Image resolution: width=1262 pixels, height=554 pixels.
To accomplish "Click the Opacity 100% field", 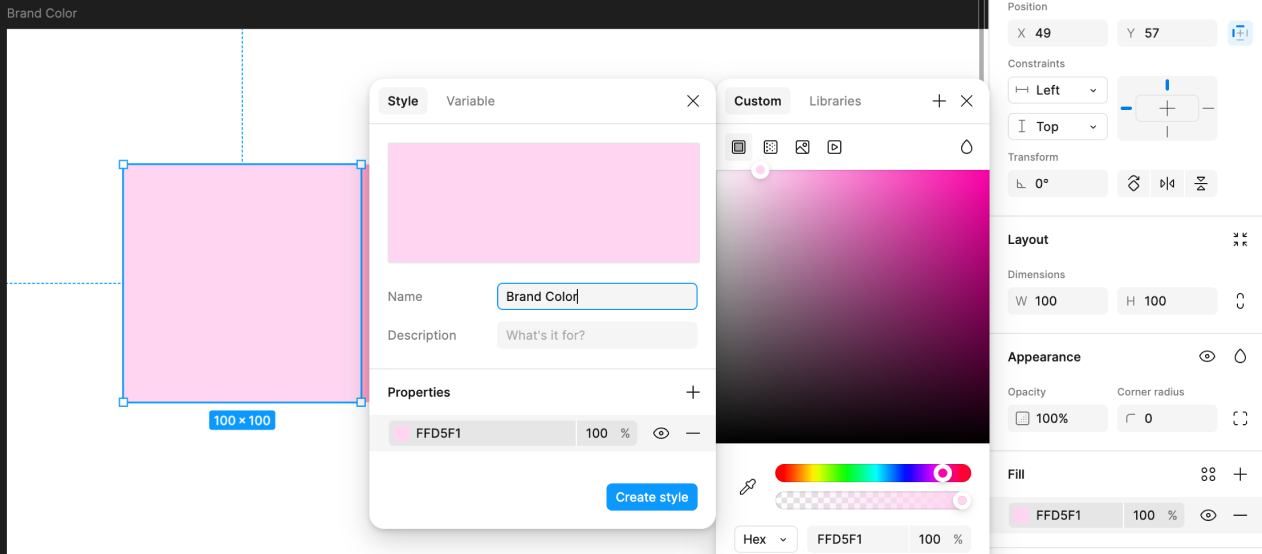I will click(1057, 418).
